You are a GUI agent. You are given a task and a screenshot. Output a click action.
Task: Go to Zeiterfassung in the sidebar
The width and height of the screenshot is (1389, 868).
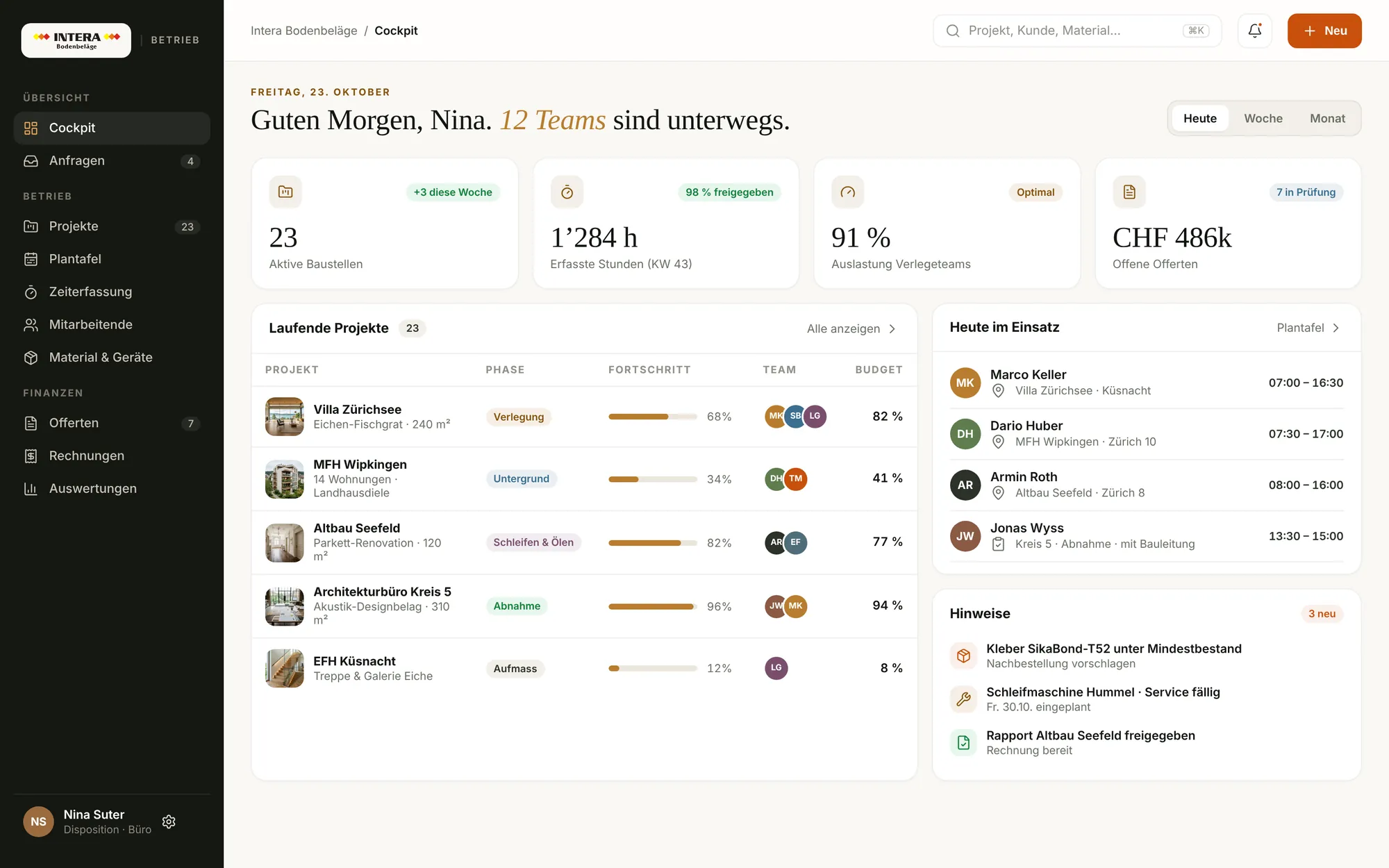[x=112, y=292]
